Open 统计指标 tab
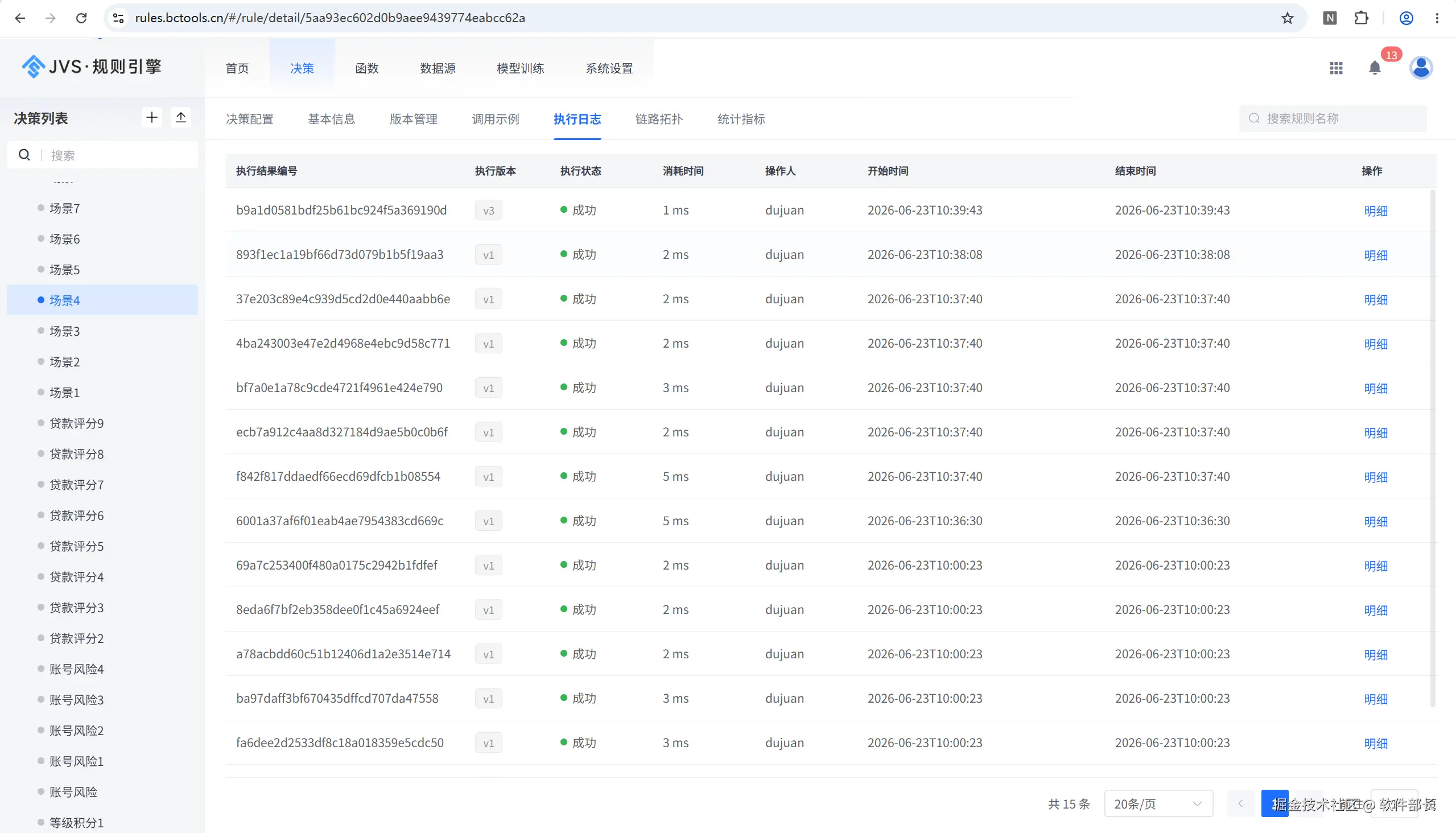The height and width of the screenshot is (833, 1456). 741,119
